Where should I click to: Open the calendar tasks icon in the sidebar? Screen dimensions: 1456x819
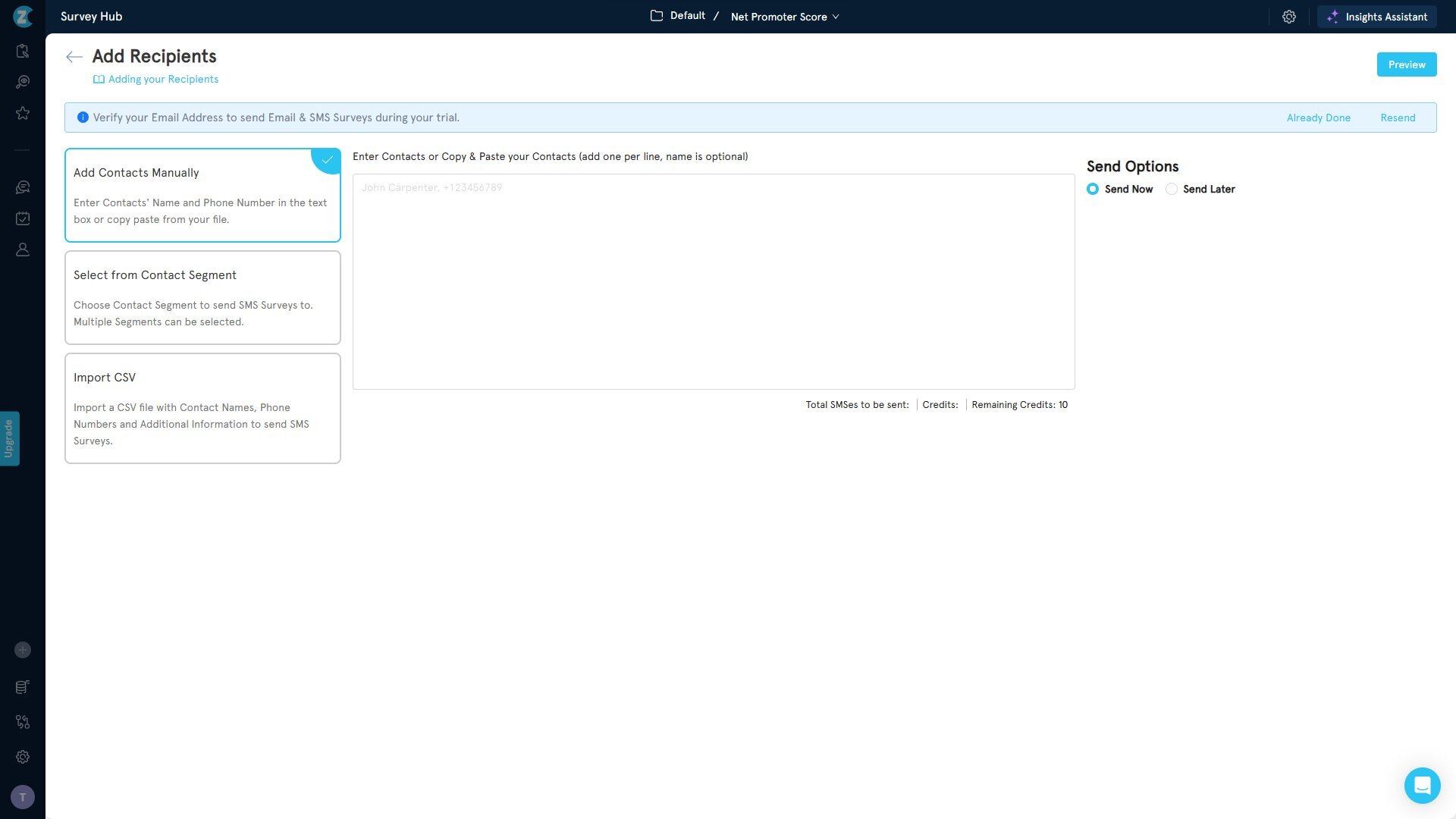point(23,218)
